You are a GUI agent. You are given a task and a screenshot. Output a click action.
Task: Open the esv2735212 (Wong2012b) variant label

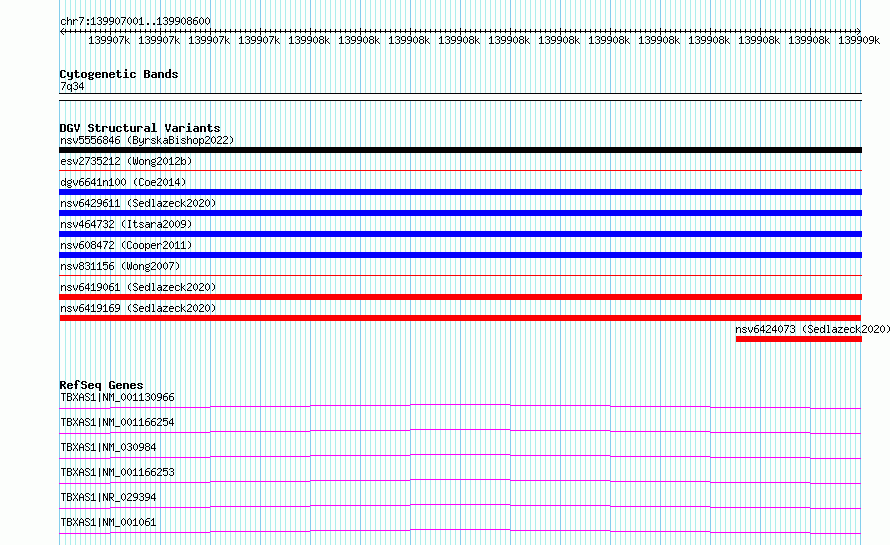126,161
